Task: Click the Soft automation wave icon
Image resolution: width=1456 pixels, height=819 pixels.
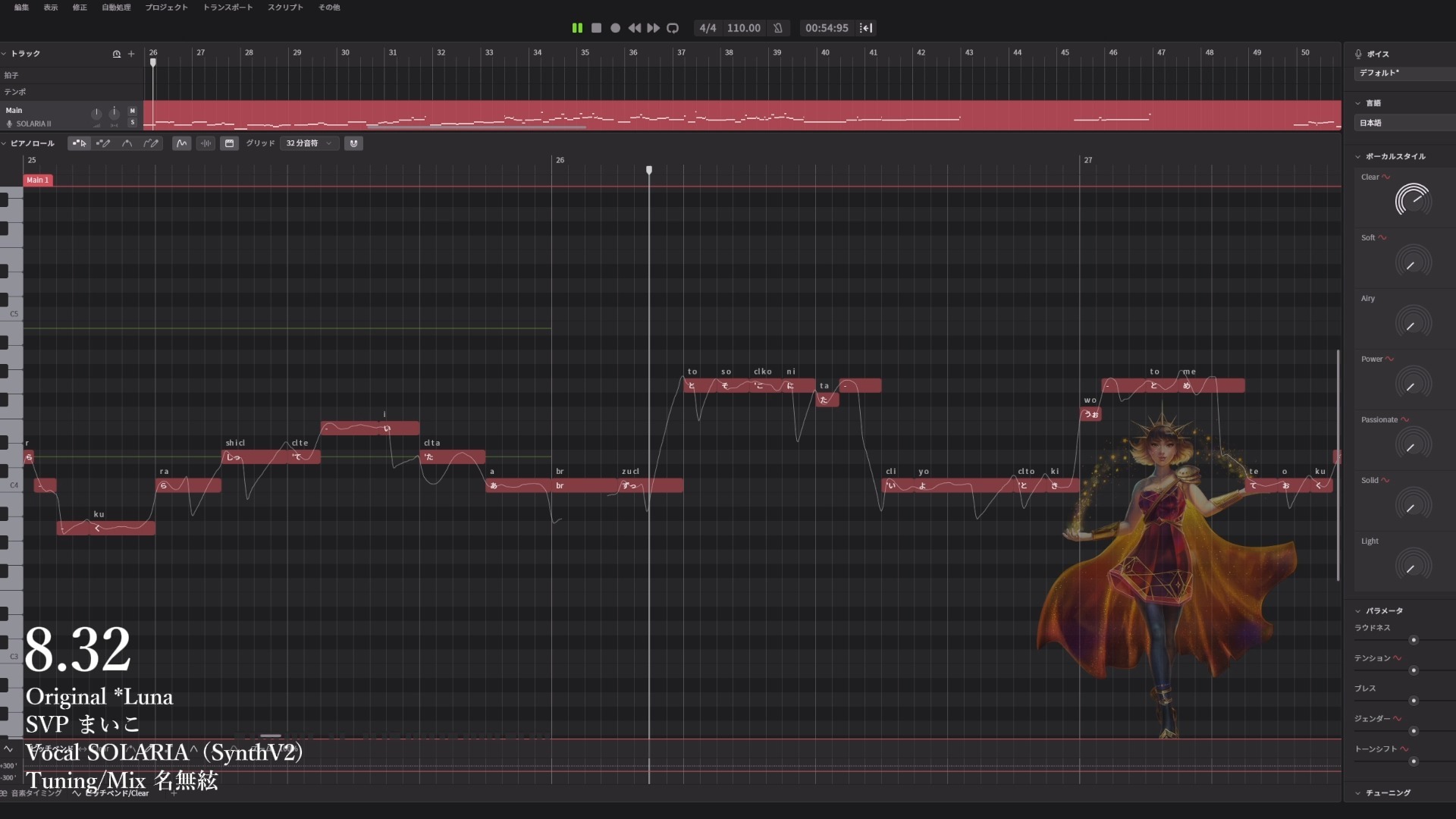Action: (x=1382, y=238)
